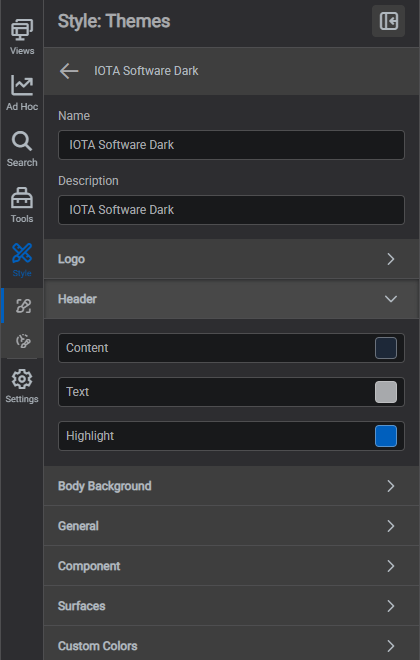Open the Custom Colors section
The width and height of the screenshot is (420, 660).
[x=231, y=644]
